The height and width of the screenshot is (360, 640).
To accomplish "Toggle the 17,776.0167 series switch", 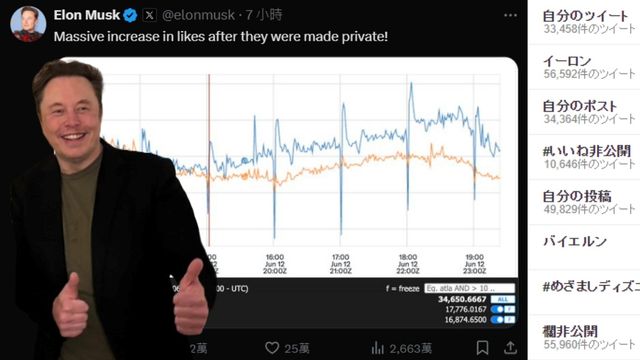I will coord(503,309).
